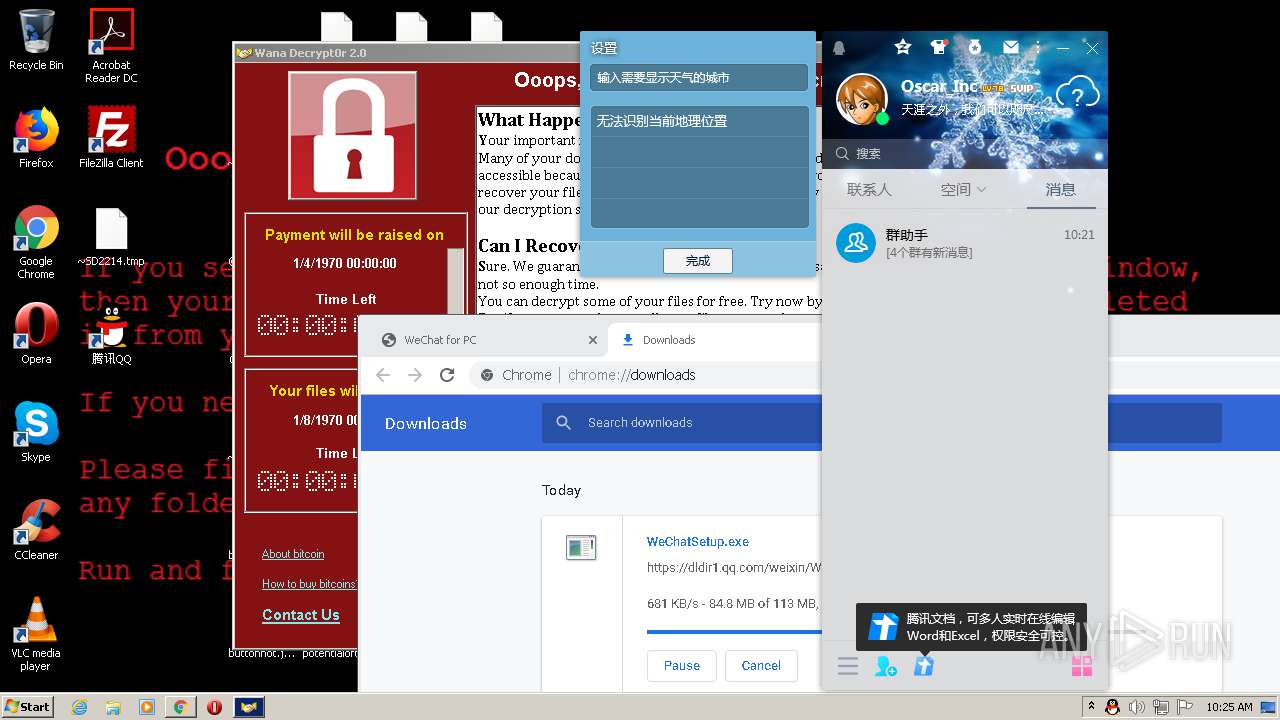The height and width of the screenshot is (720, 1280).
Task: Cancel the WeChatSetup.exe download
Action: click(x=761, y=665)
